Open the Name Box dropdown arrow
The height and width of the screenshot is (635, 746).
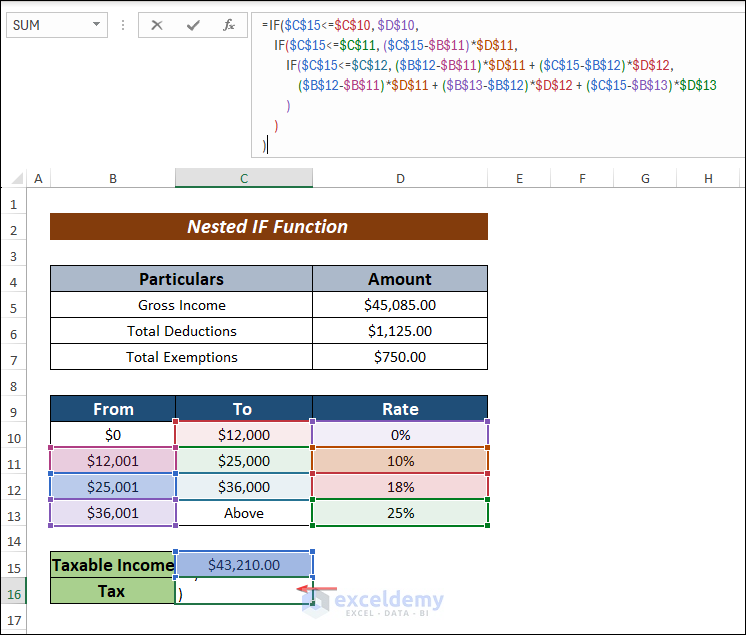pyautogui.click(x=97, y=24)
